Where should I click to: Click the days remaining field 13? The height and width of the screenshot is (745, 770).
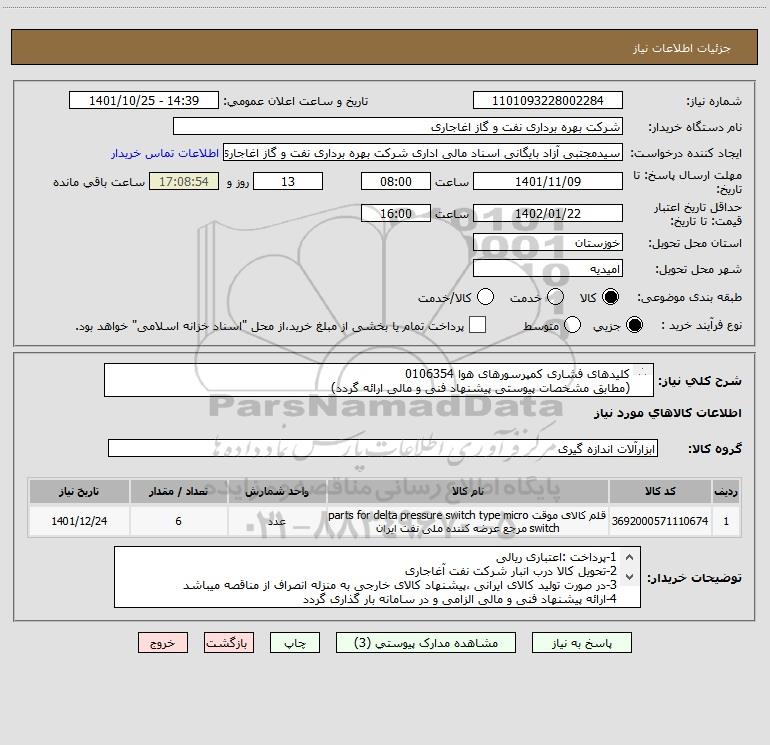tap(288, 182)
